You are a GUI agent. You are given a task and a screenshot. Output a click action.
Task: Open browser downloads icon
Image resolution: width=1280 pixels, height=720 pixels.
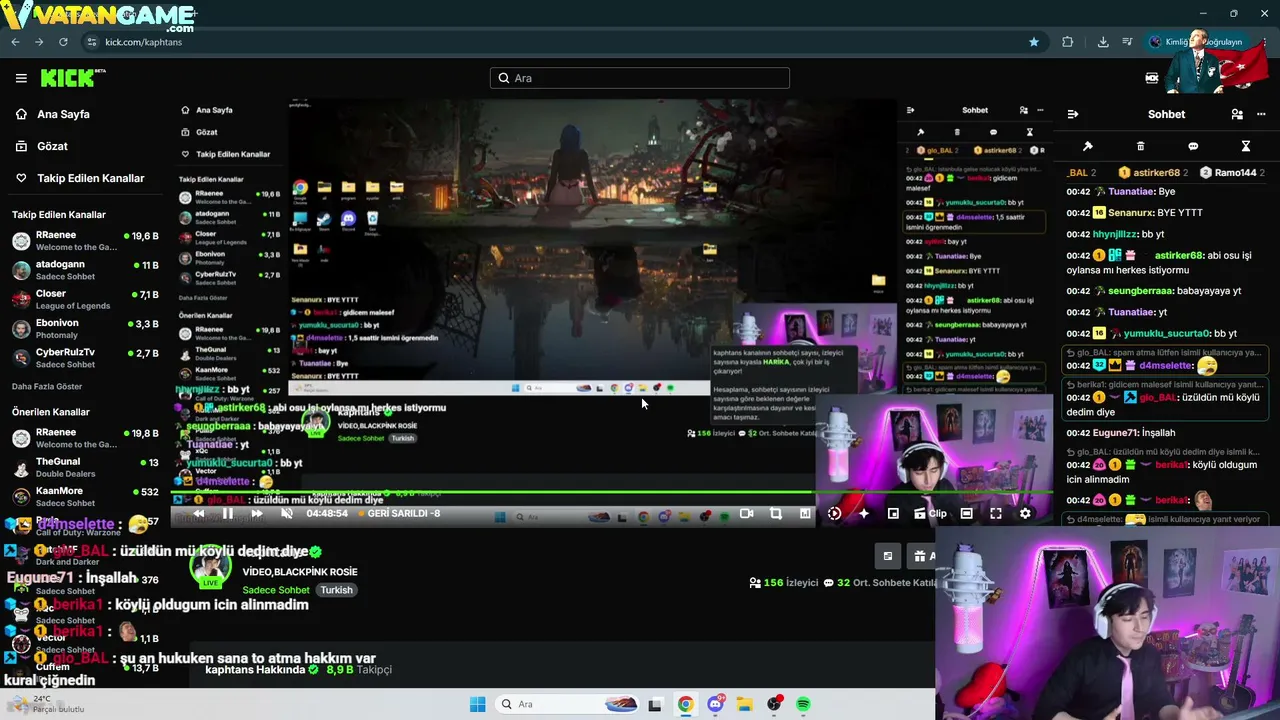pos(1103,42)
